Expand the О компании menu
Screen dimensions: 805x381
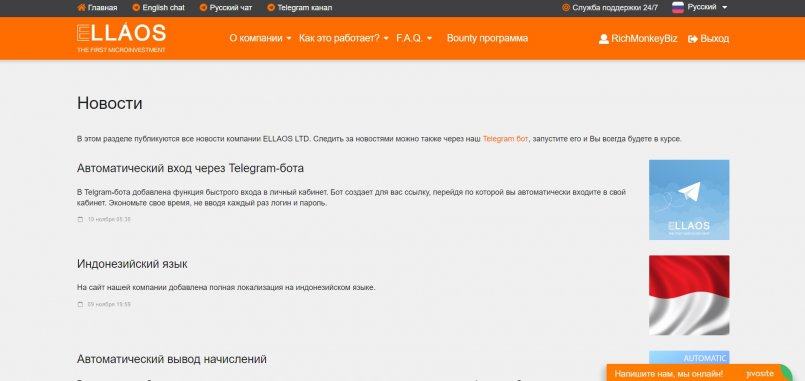260,39
